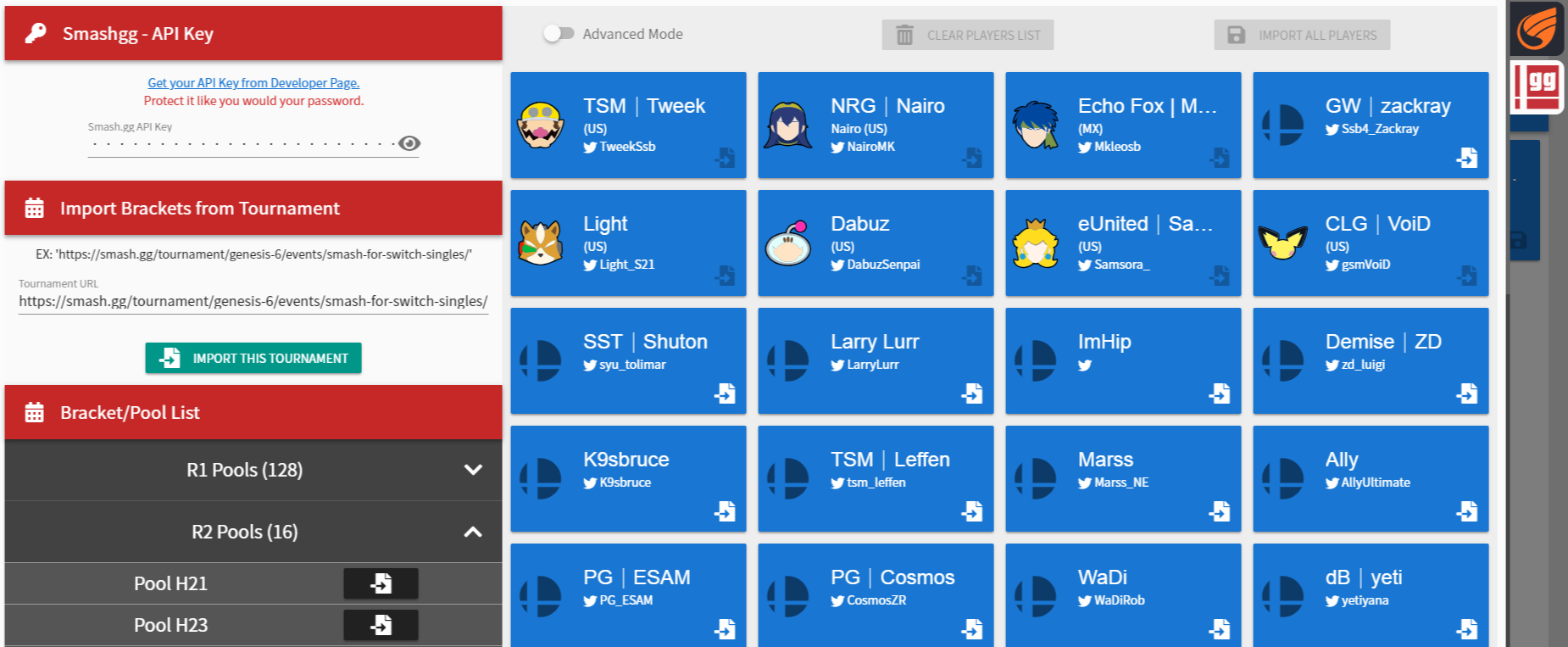This screenshot has height=647, width=1568.
Task: Import player PG | ESAM via card icon
Action: tap(725, 629)
